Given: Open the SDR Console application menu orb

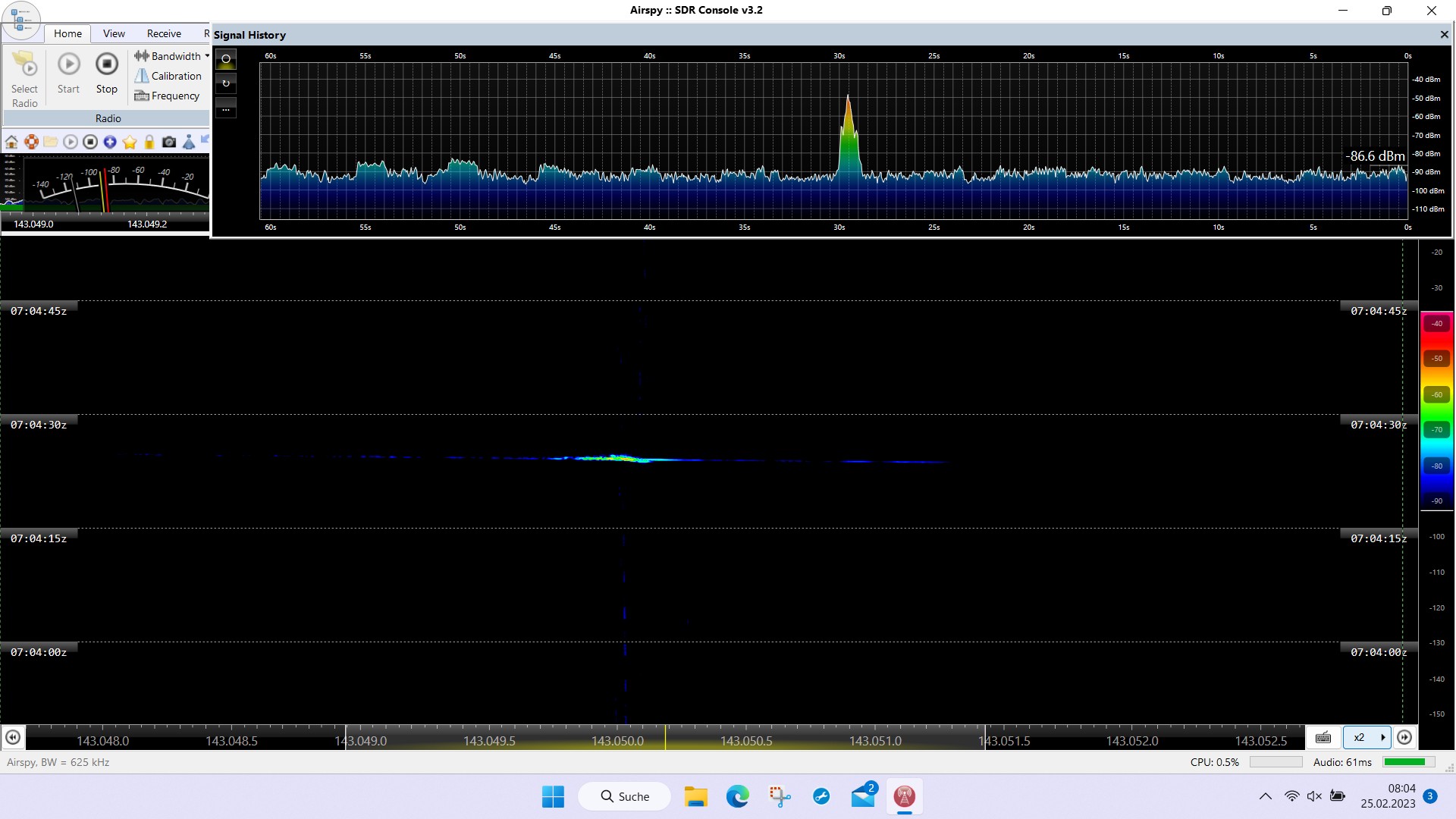Looking at the screenshot, I should pos(20,20).
